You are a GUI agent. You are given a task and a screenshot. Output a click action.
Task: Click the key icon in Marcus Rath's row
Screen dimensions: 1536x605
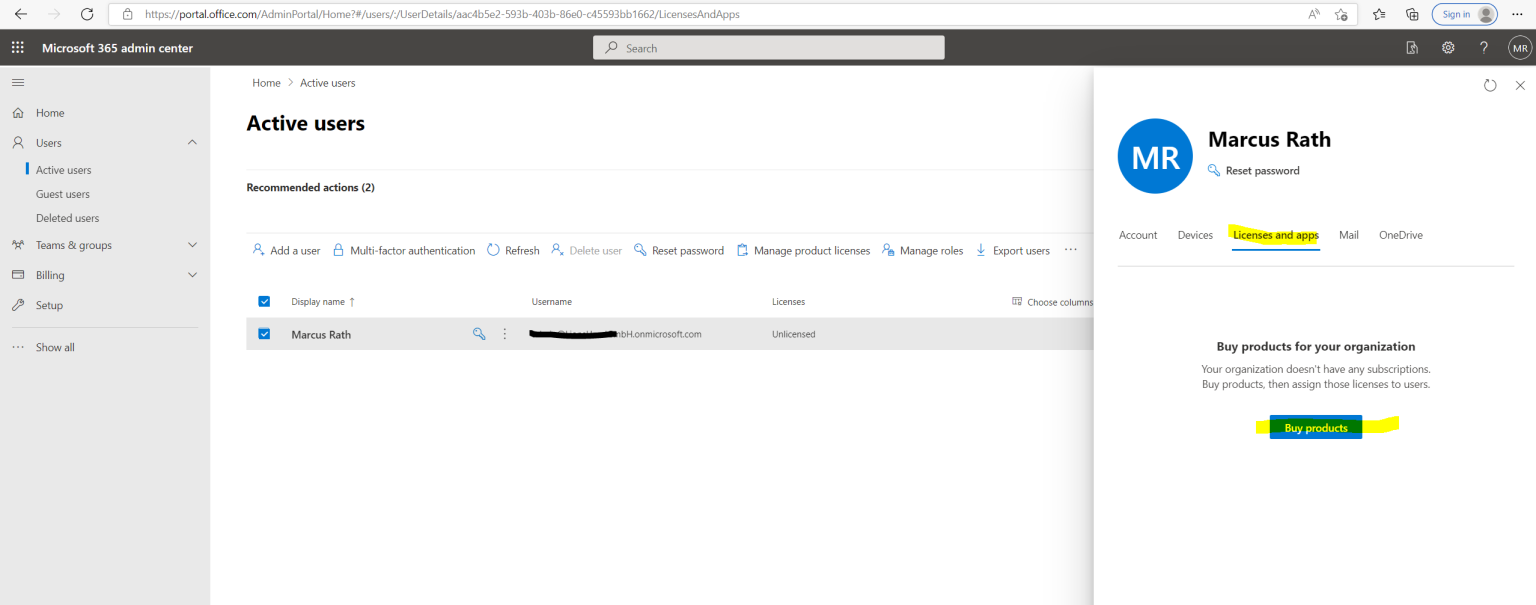click(x=479, y=333)
